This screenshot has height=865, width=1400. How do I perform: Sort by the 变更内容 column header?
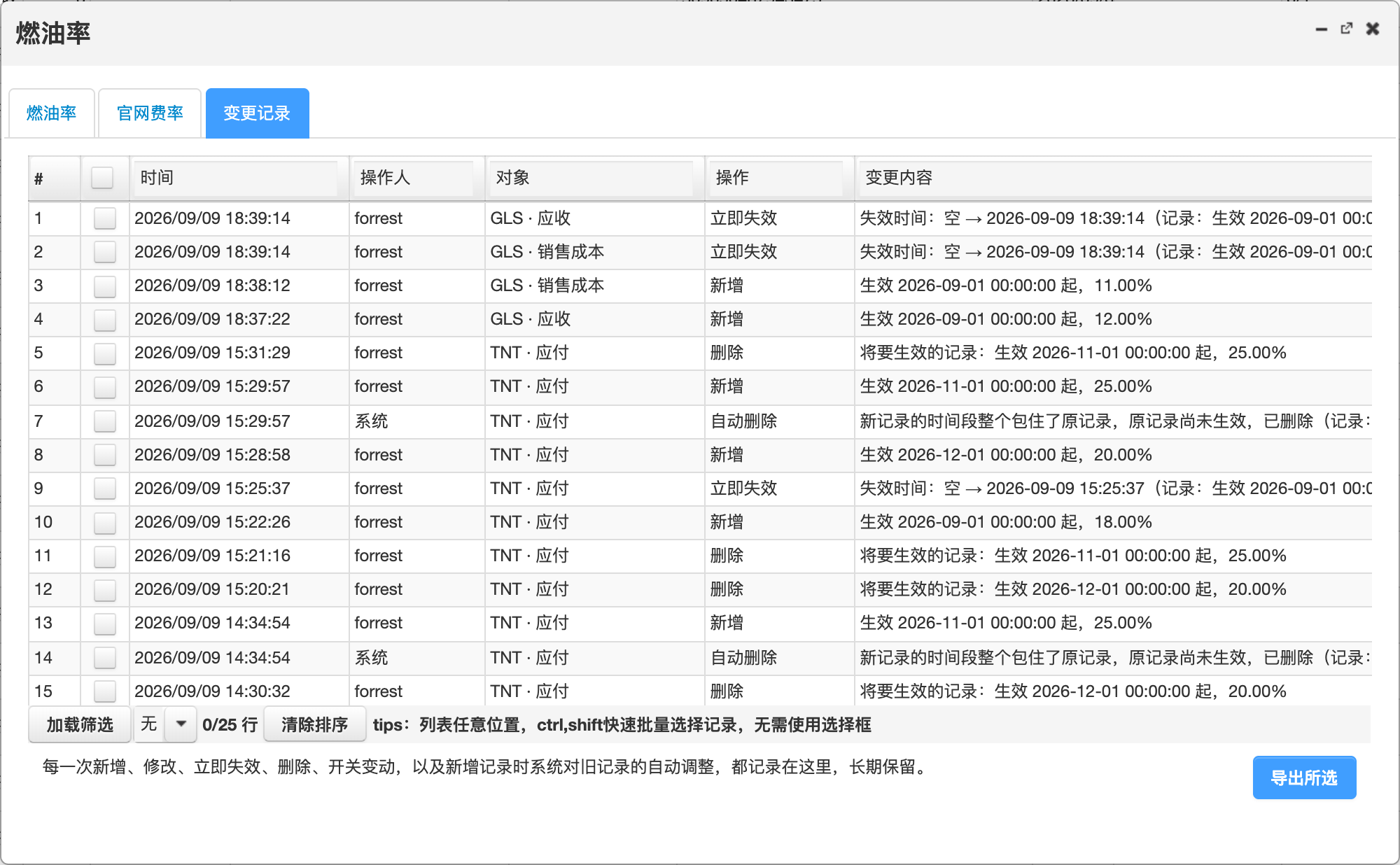[x=1114, y=178]
